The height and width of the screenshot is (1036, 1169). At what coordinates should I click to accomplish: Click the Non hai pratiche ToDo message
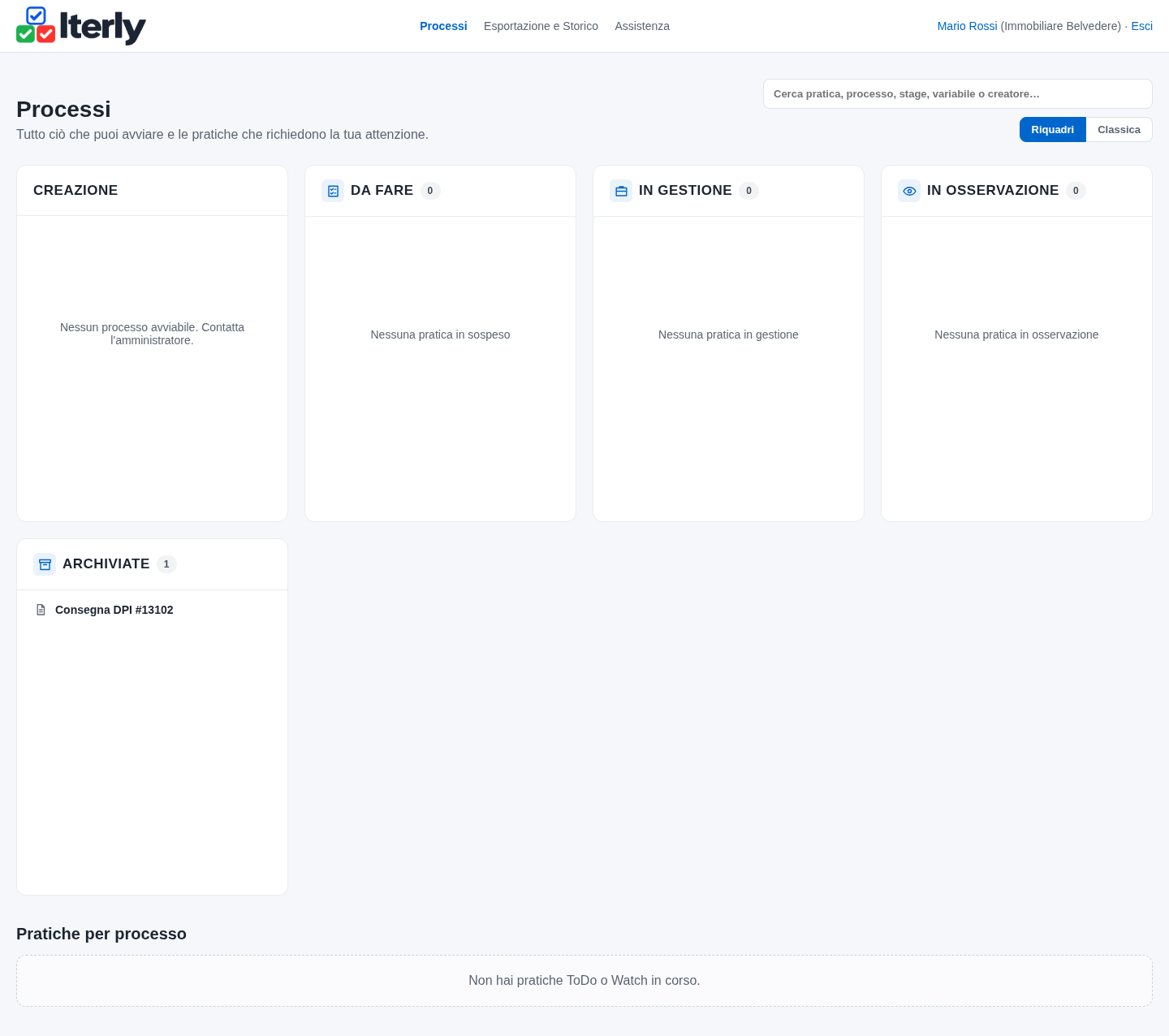[584, 981]
